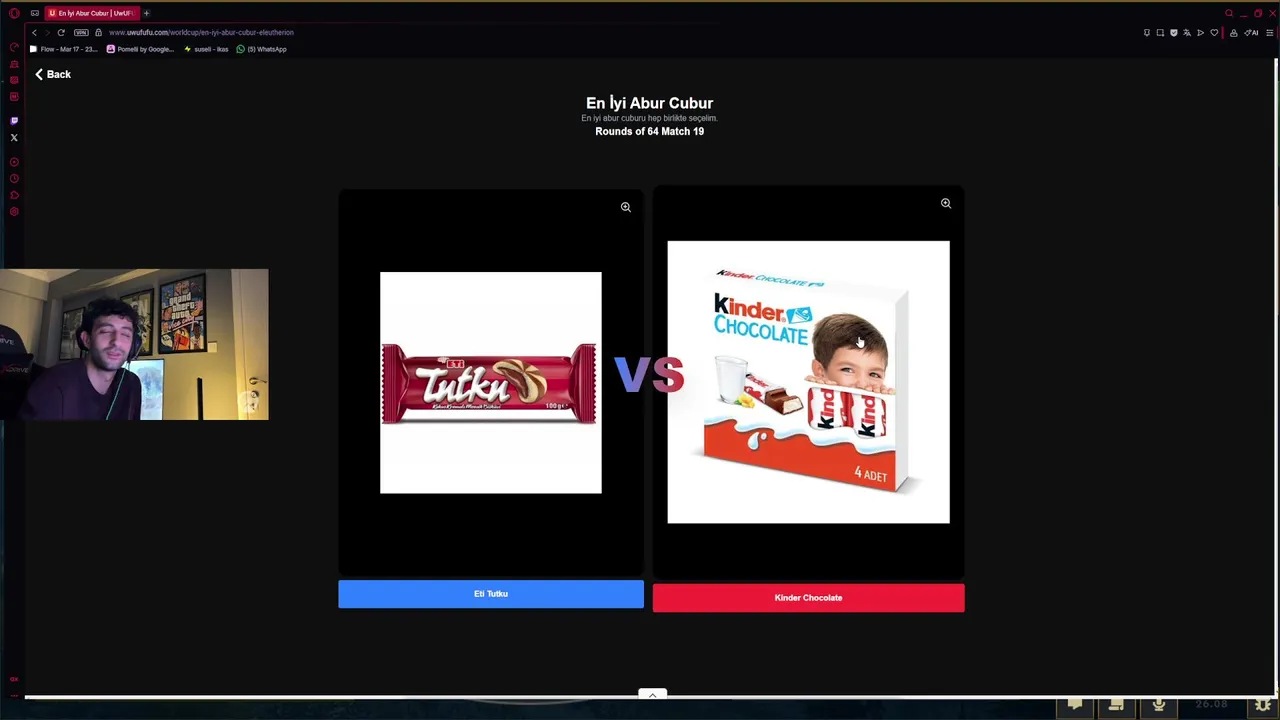This screenshot has height=720, width=1280.
Task: Choose the red Kinder Chocolate button
Action: point(808,598)
